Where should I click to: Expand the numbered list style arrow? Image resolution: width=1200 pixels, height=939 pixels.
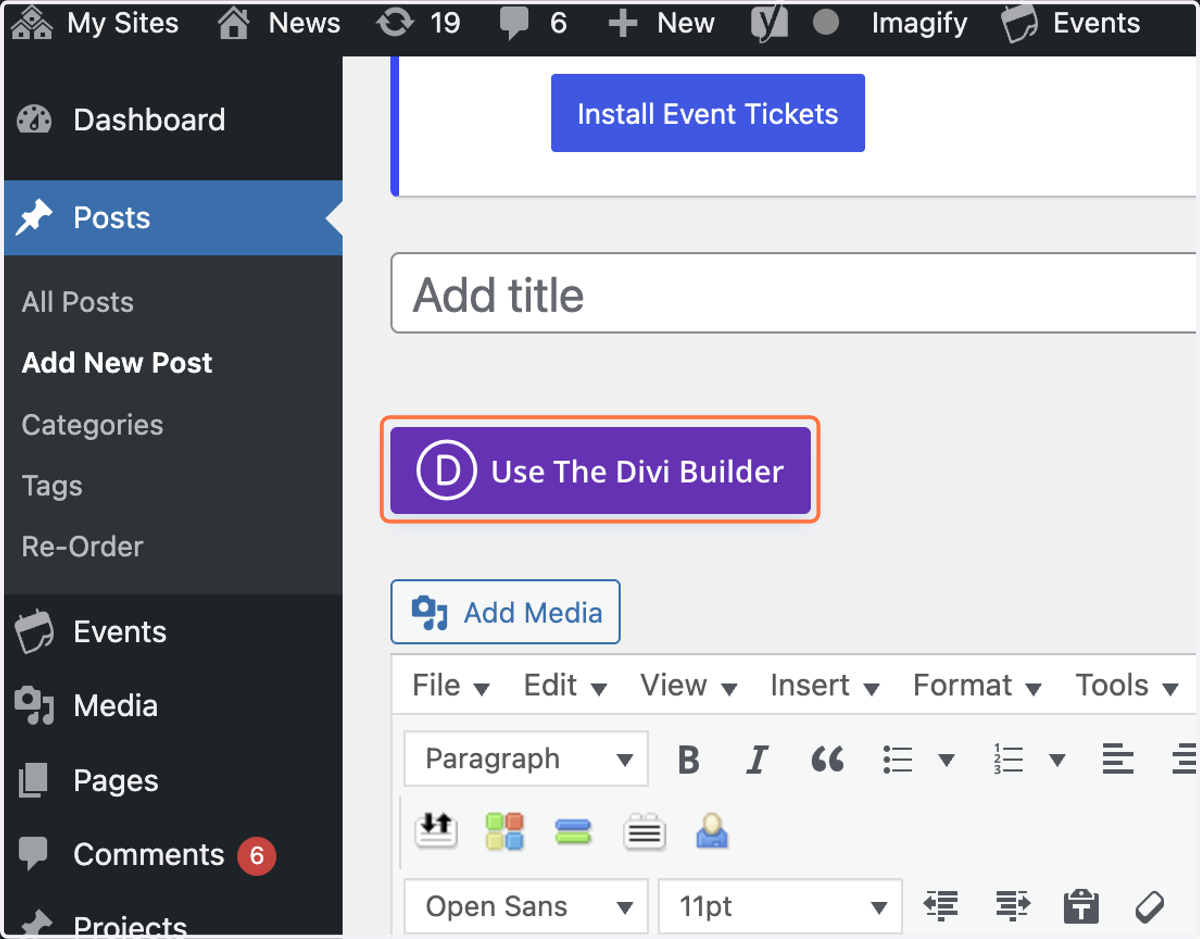point(1056,760)
